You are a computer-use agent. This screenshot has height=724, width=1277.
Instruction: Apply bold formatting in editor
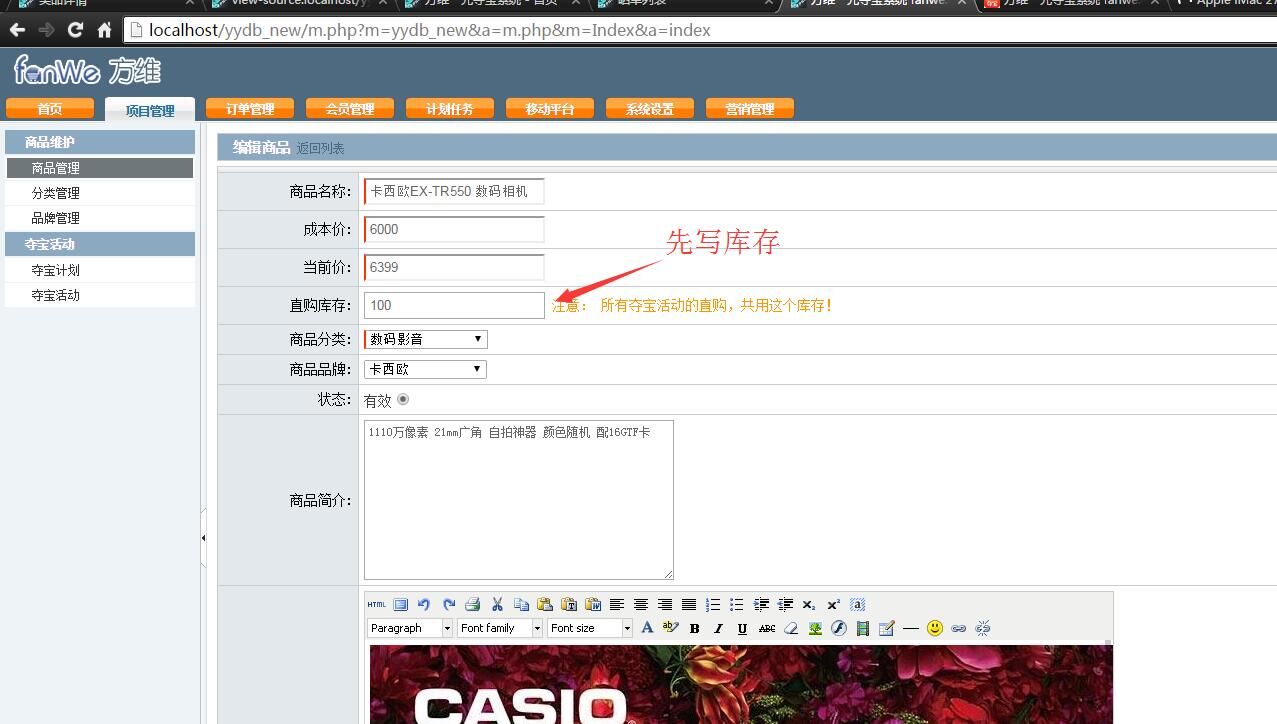pyautogui.click(x=694, y=628)
